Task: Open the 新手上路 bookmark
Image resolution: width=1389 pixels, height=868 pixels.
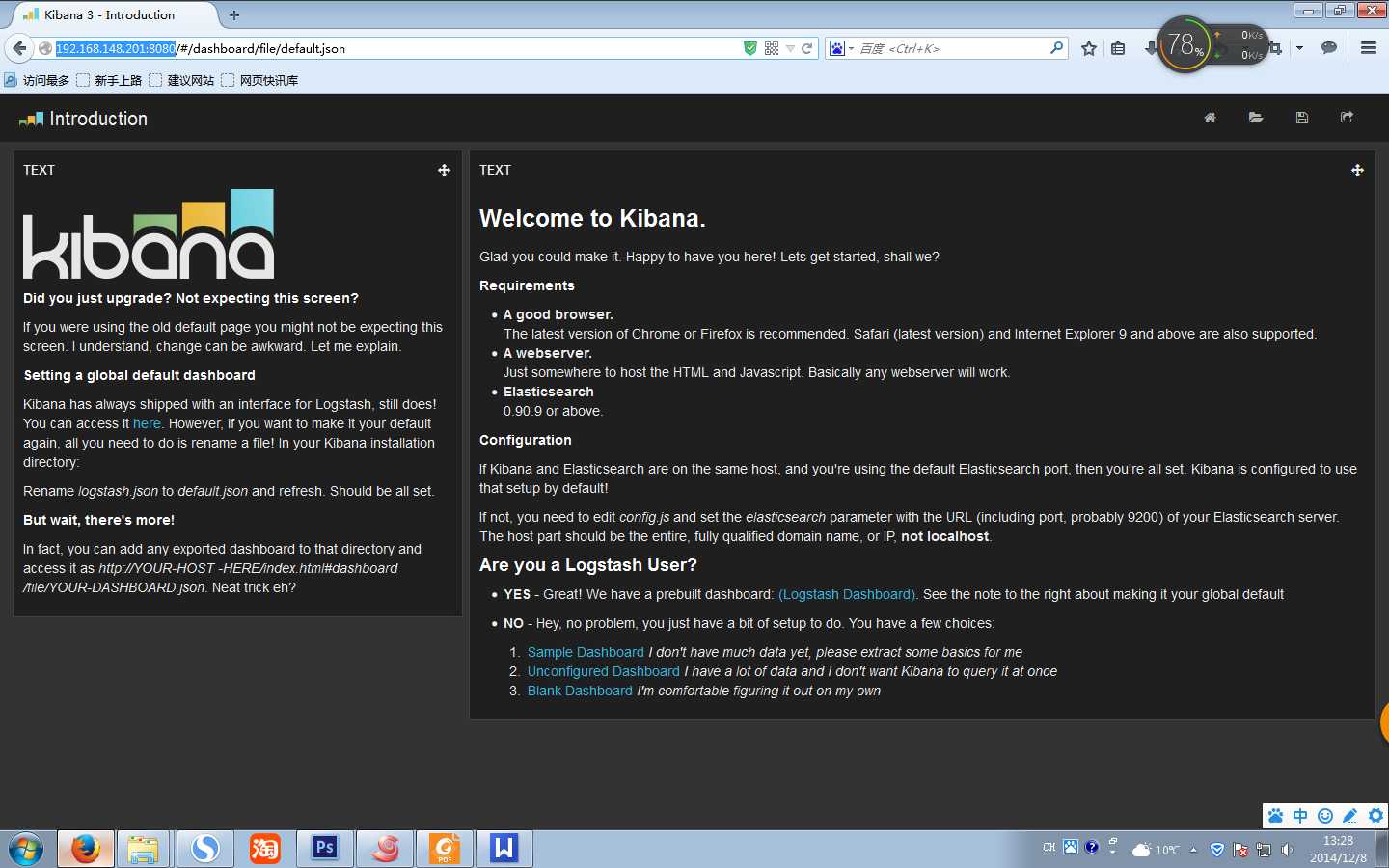Action: [109, 80]
